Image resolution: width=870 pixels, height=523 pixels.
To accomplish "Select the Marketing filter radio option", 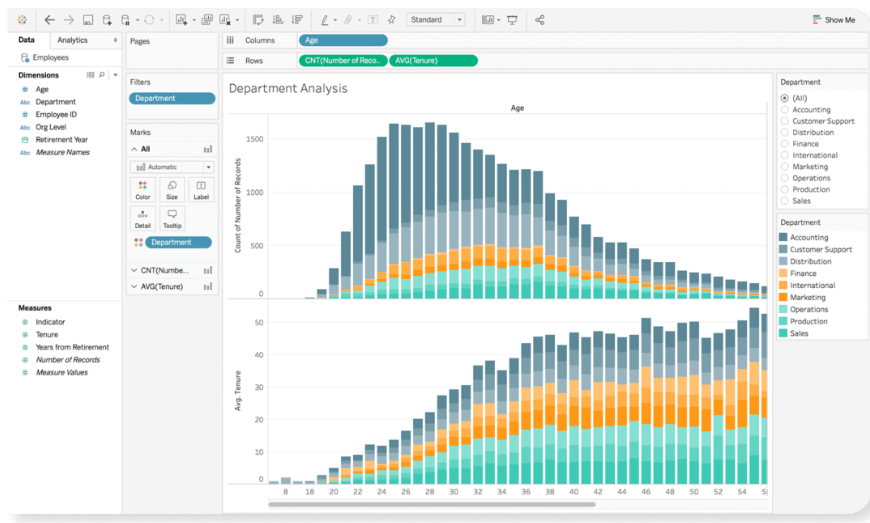I will tap(785, 167).
